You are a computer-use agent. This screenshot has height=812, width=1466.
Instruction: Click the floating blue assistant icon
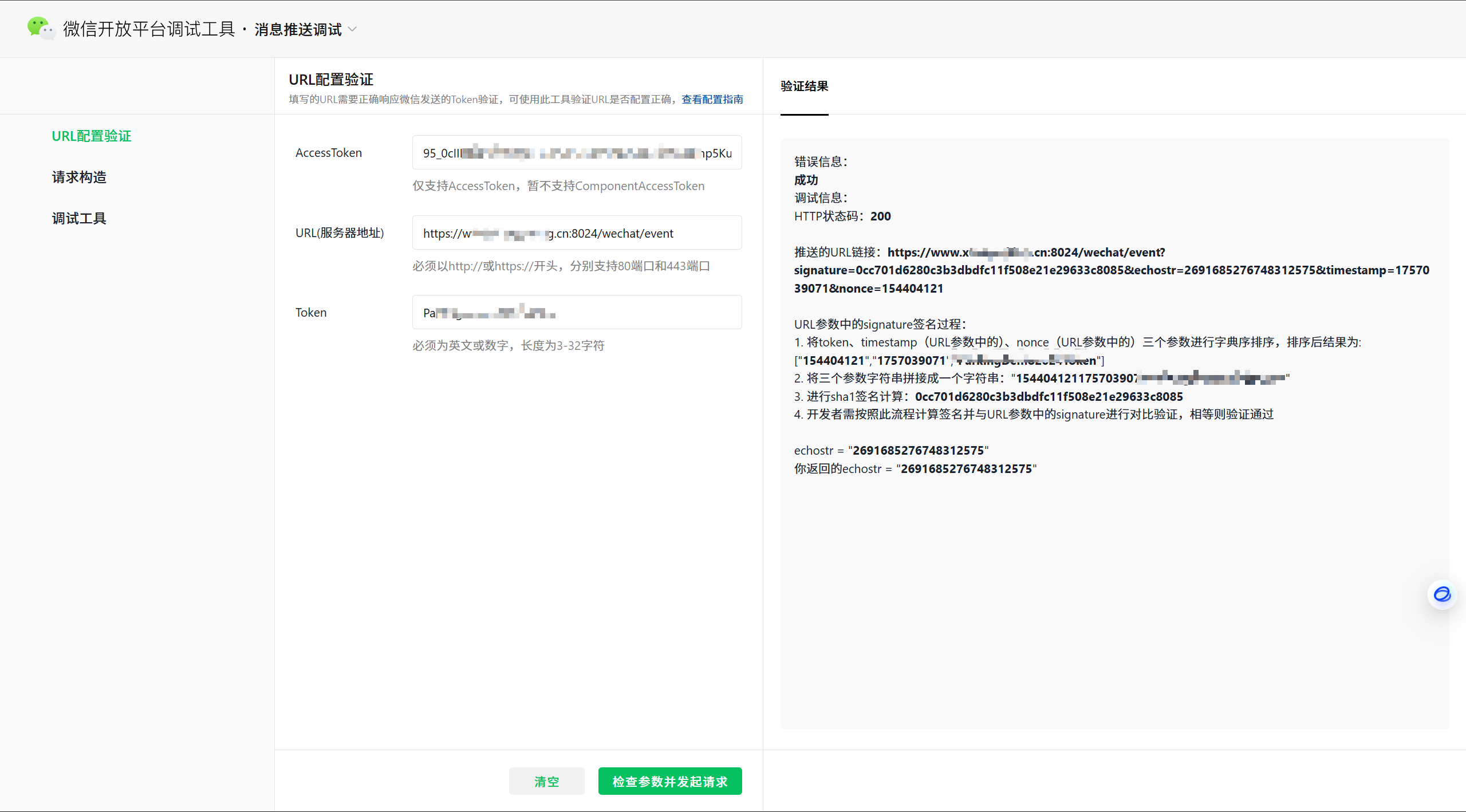pos(1441,594)
